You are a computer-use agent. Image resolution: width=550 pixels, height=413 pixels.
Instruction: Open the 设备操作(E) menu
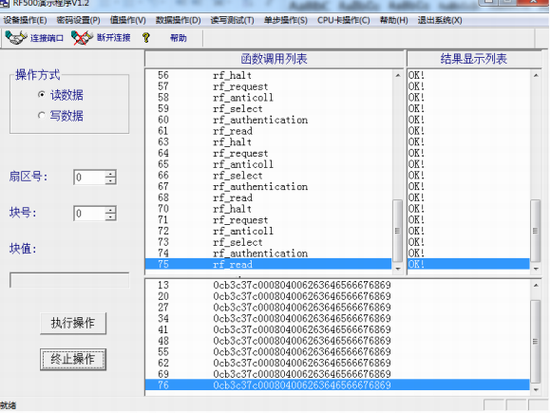point(25,20)
